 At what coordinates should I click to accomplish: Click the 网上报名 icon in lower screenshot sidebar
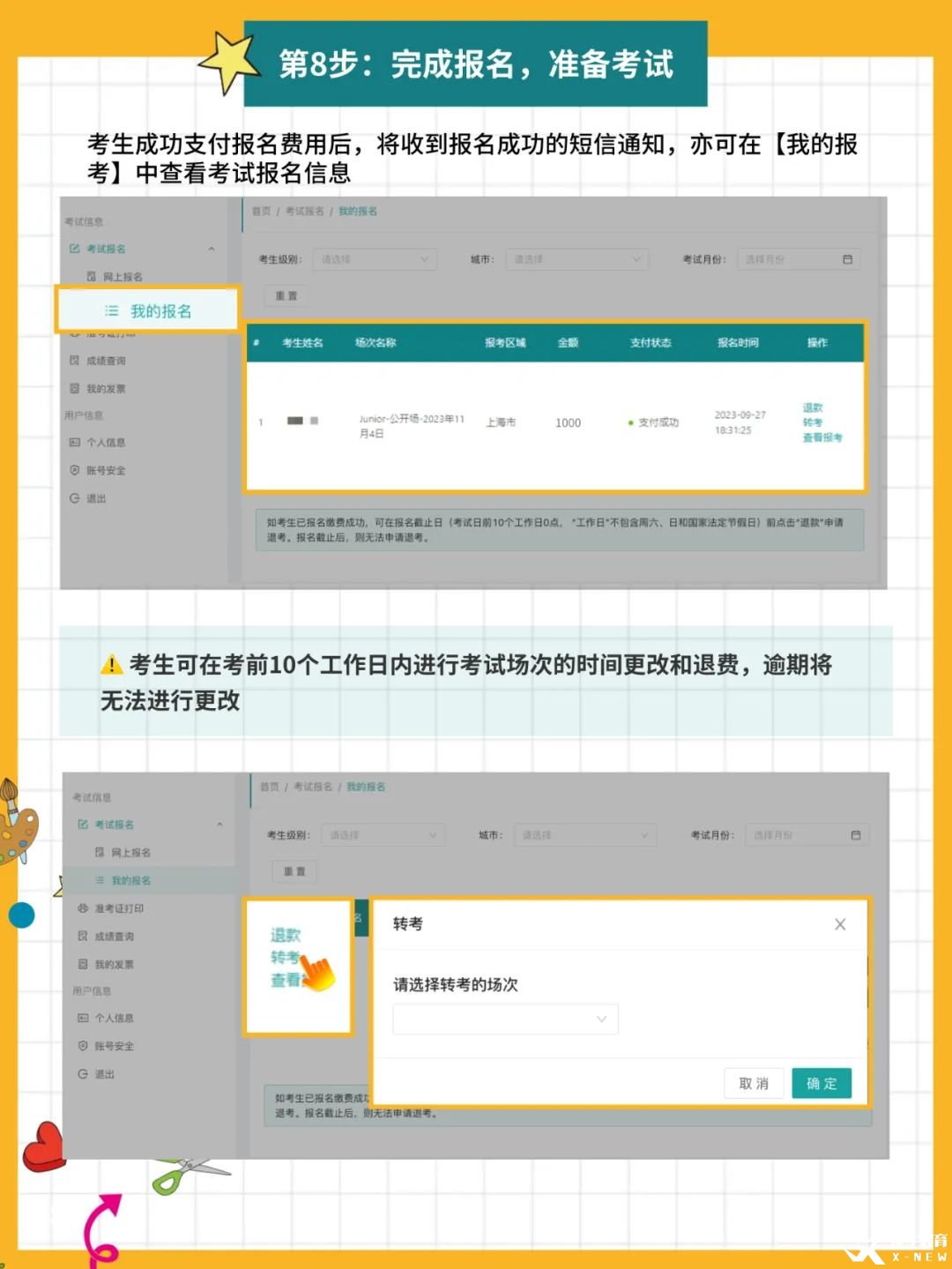click(100, 853)
